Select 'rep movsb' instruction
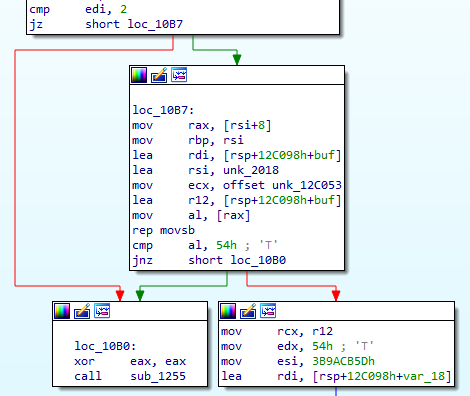The image size is (470, 396). coord(163,230)
